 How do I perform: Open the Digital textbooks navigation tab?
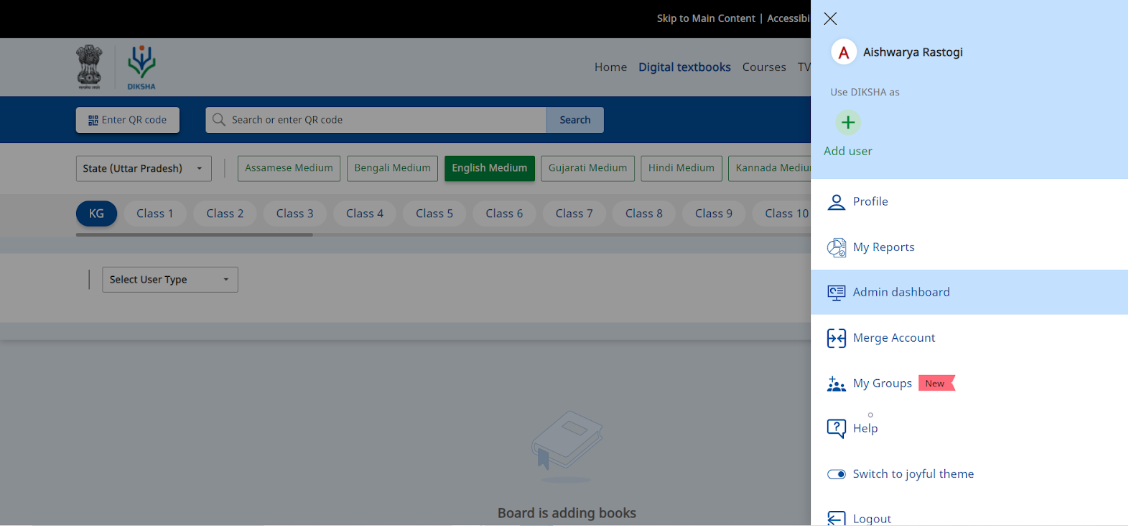click(684, 67)
